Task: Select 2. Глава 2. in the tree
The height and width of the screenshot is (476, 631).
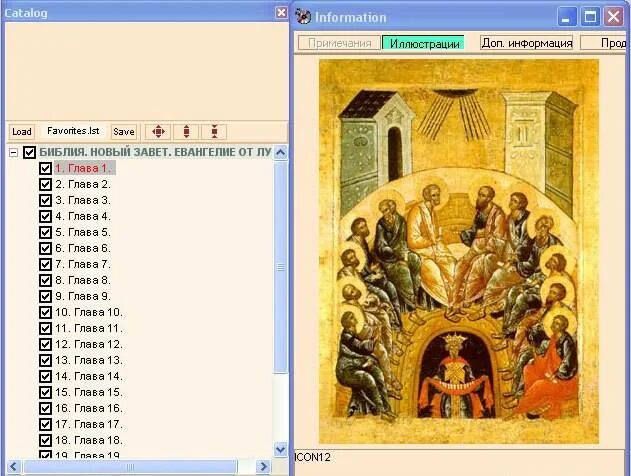Action: [x=83, y=184]
